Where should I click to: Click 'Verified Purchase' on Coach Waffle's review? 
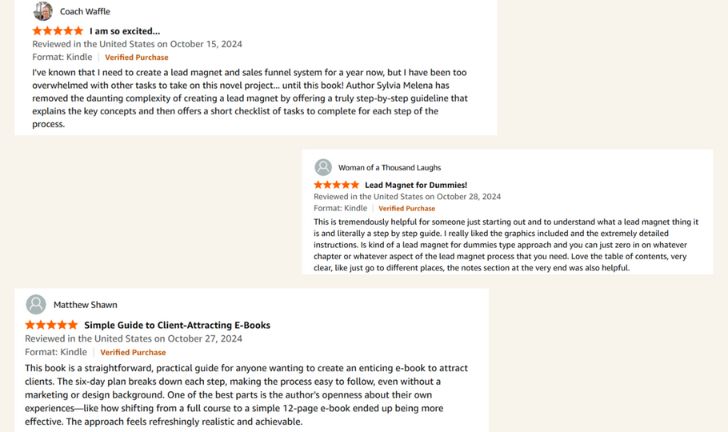pos(136,58)
